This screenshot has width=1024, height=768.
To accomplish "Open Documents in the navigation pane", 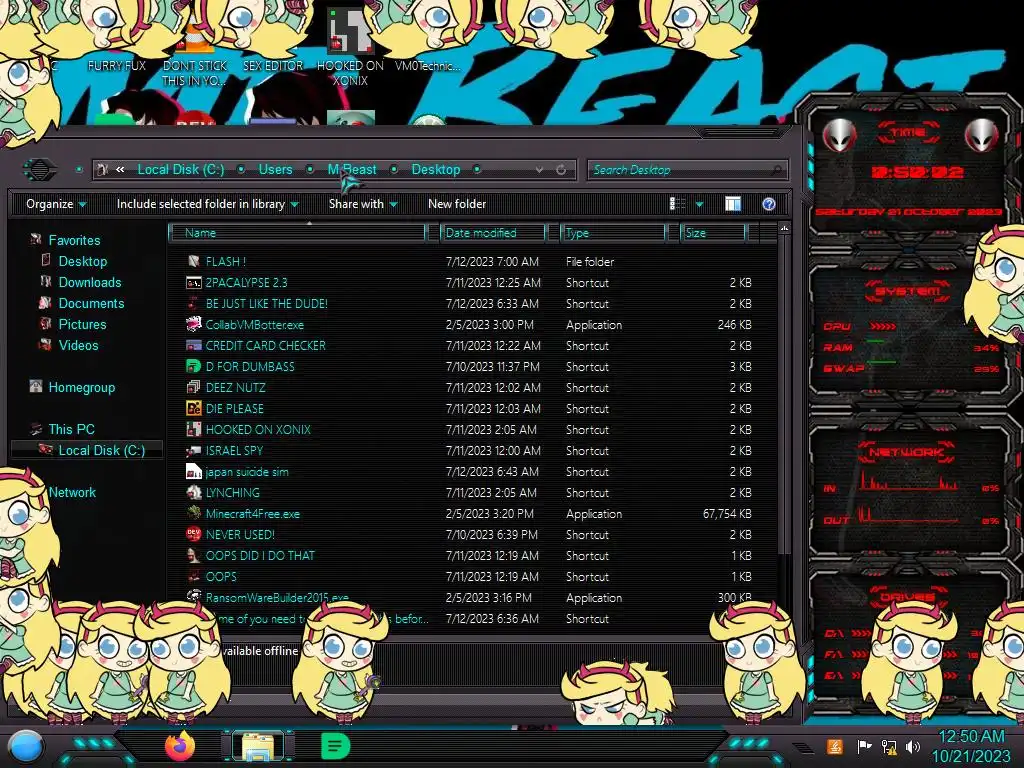I will coord(91,303).
